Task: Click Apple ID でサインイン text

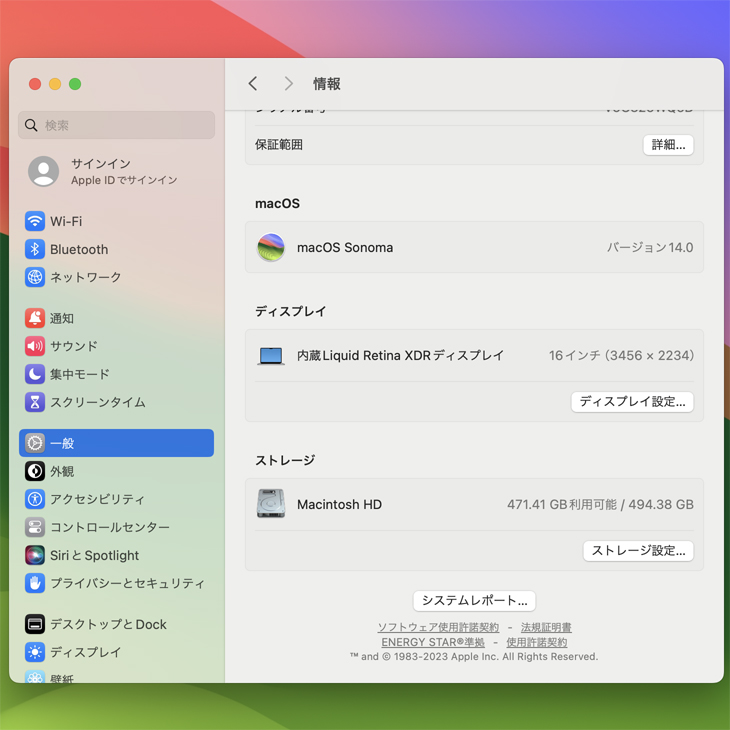Action: [x=124, y=180]
